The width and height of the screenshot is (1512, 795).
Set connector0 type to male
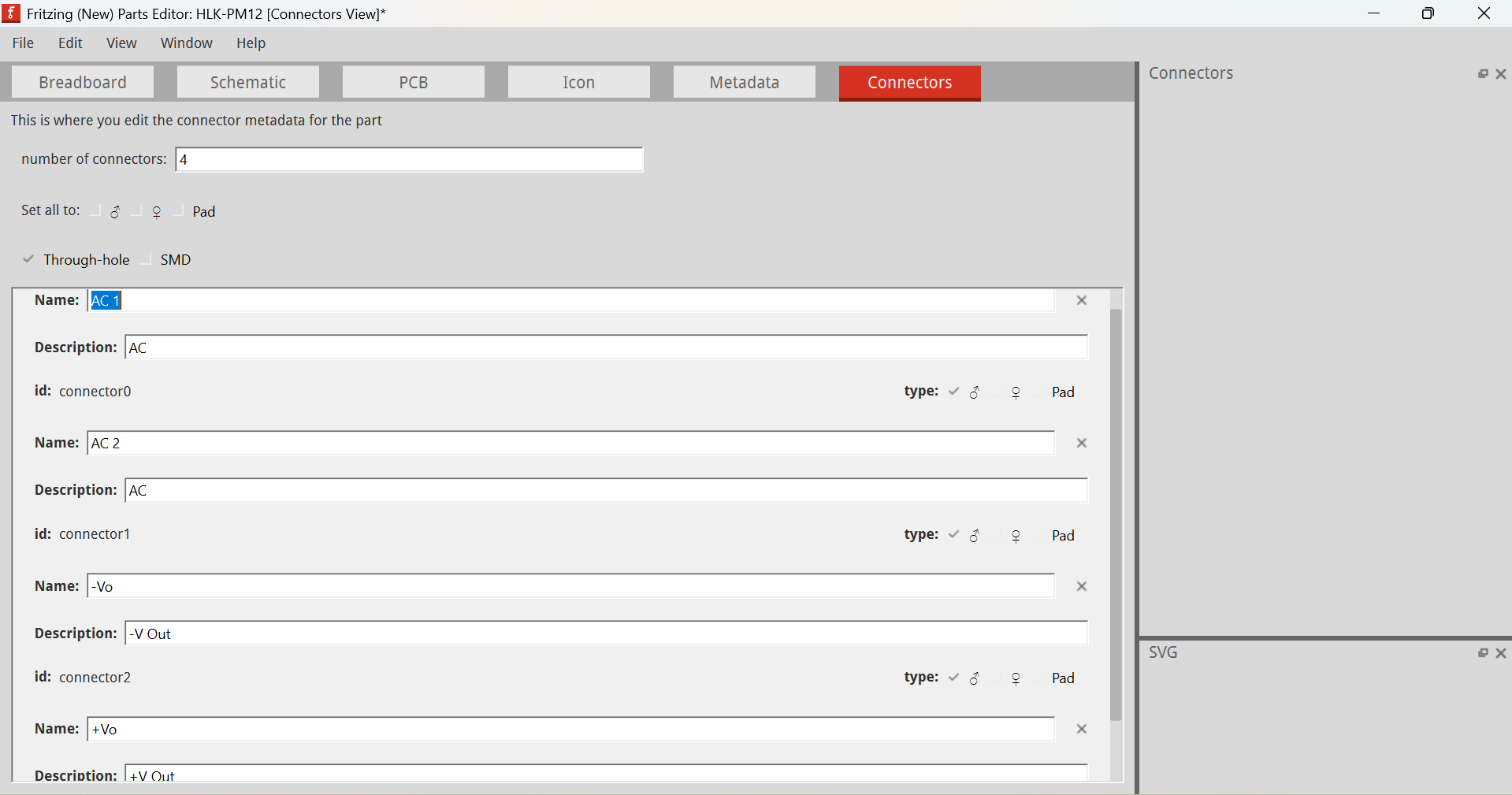tap(965, 392)
